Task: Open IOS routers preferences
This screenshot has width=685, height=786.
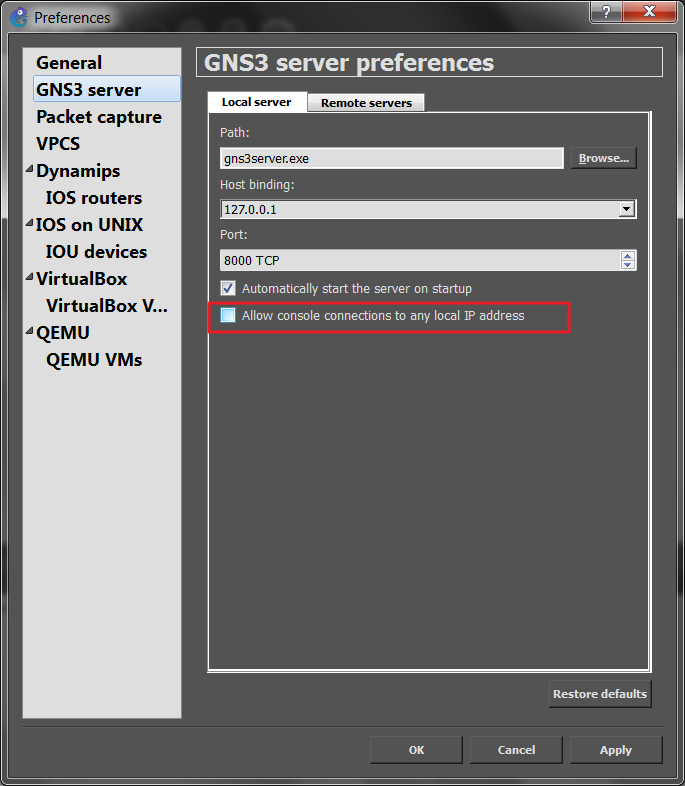Action: click(94, 198)
